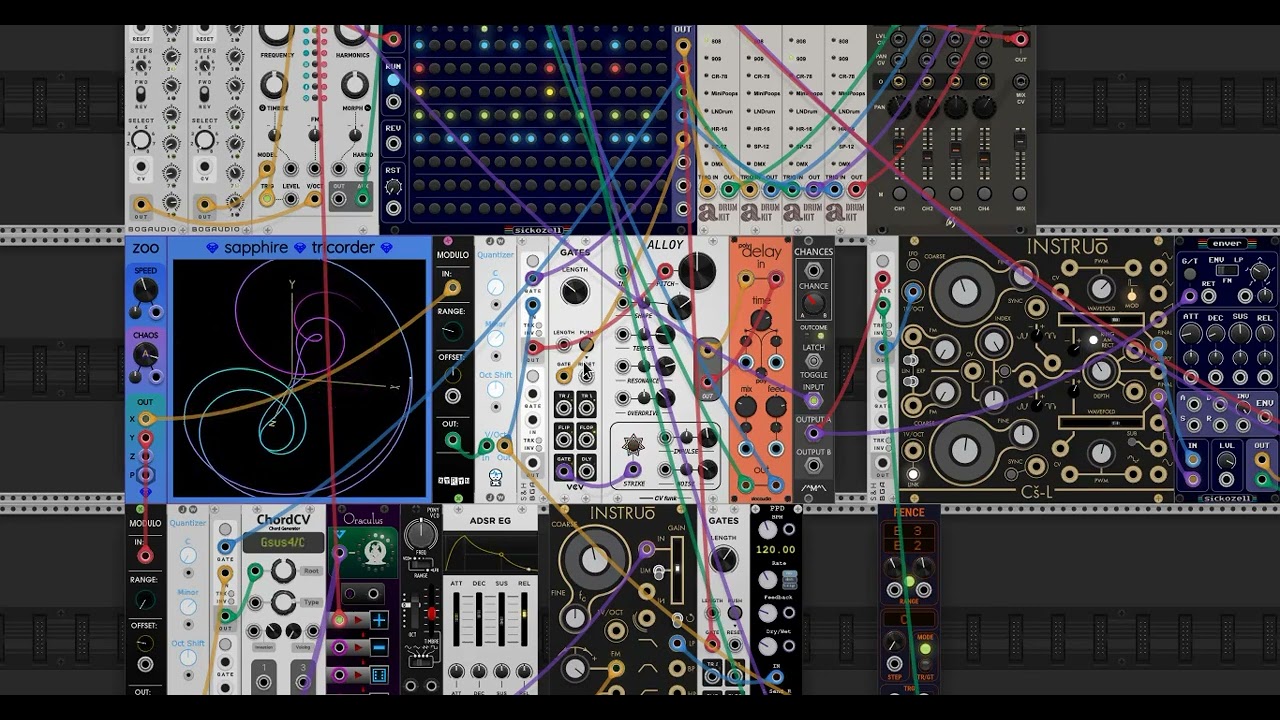Click the CHANCE knob on CHANCES module
This screenshot has width=1280, height=720.
[813, 305]
